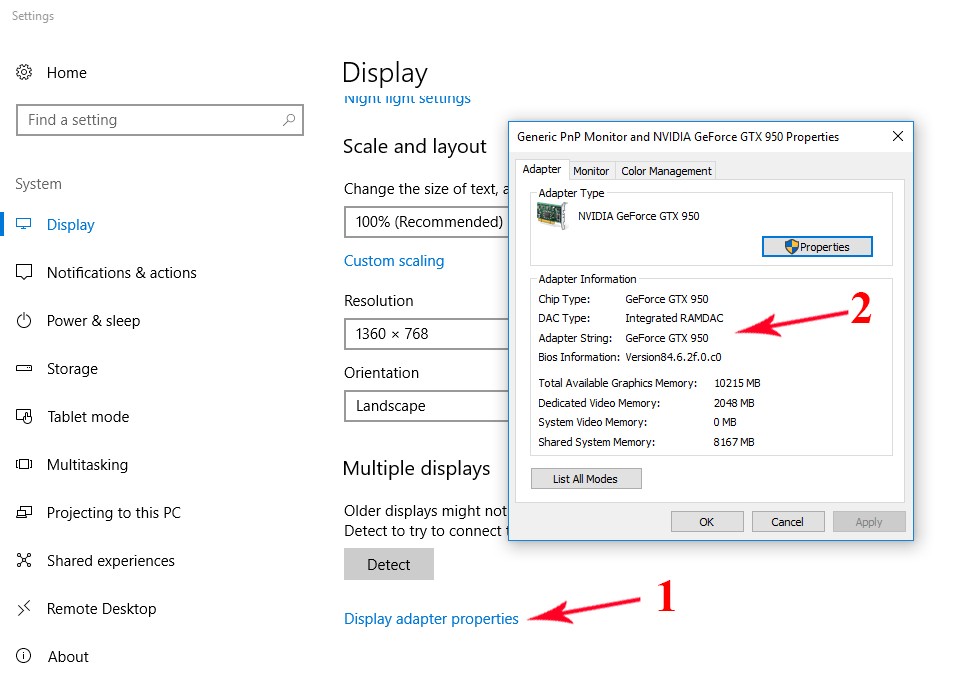Open Storage settings
This screenshot has height=681, width=955.
tap(72, 369)
